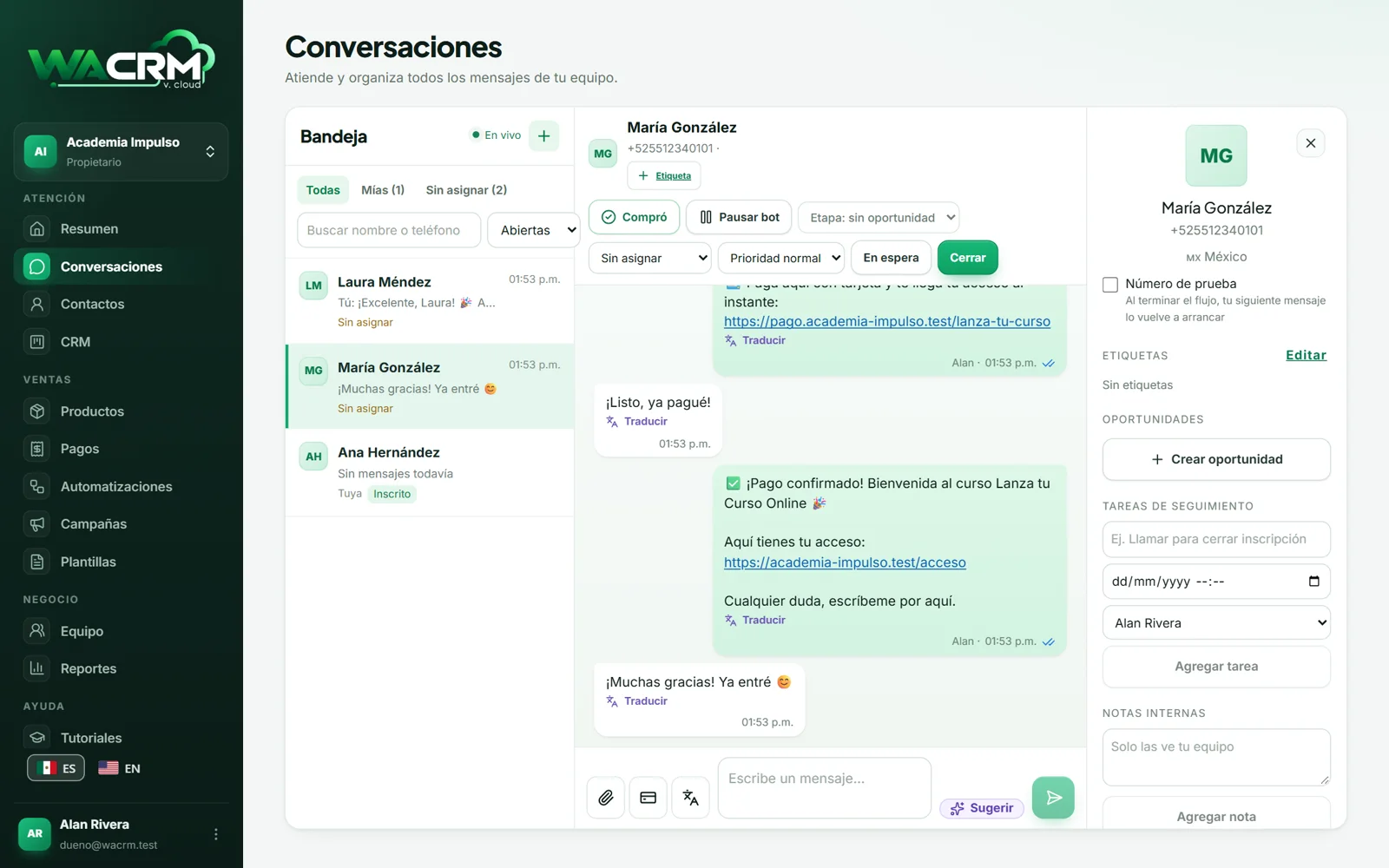
Task: Open the Conversaciones menu item
Action: (122, 266)
